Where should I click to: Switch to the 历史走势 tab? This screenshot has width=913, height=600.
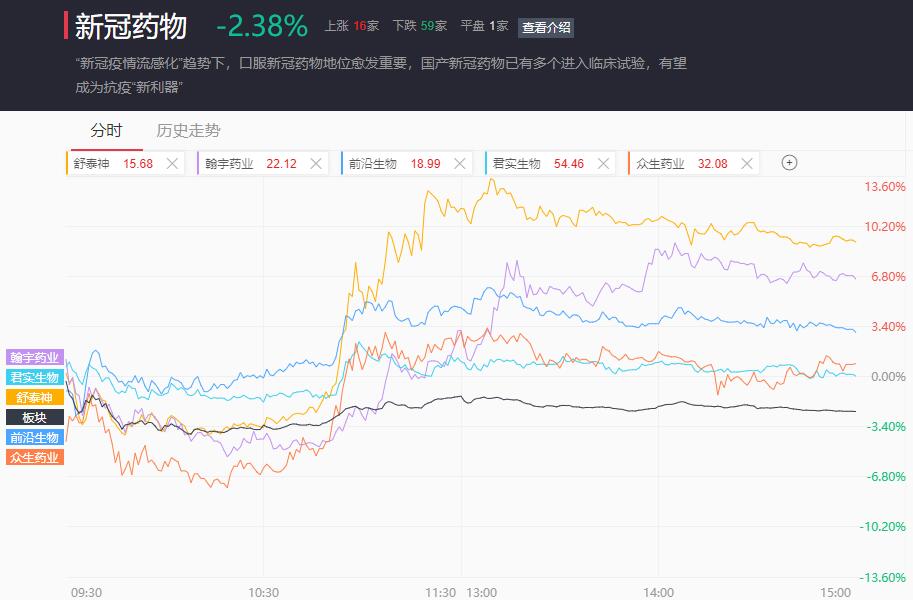(x=188, y=130)
